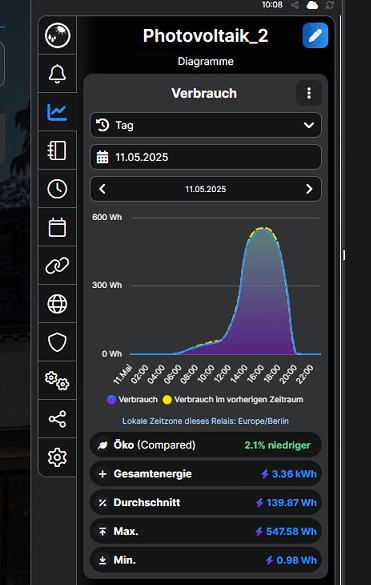Click the calendar icon in date field

click(x=102, y=157)
